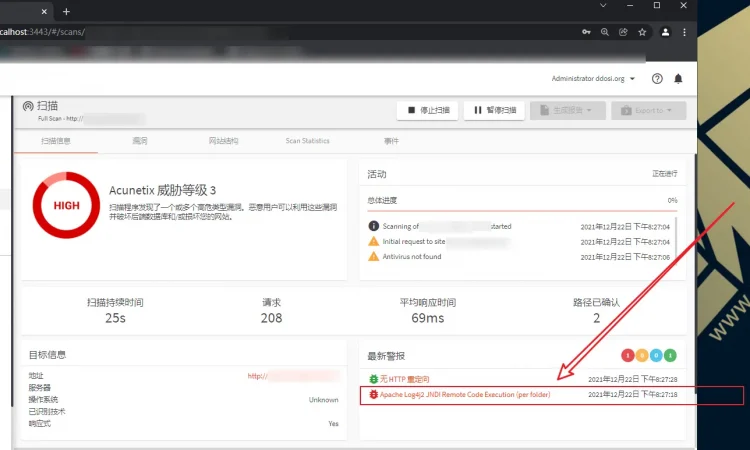Switch to the 网站结构 tab

(223, 141)
